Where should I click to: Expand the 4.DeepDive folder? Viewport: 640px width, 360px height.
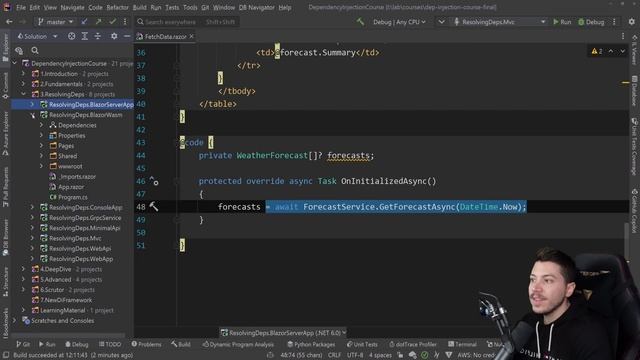pos(23,269)
